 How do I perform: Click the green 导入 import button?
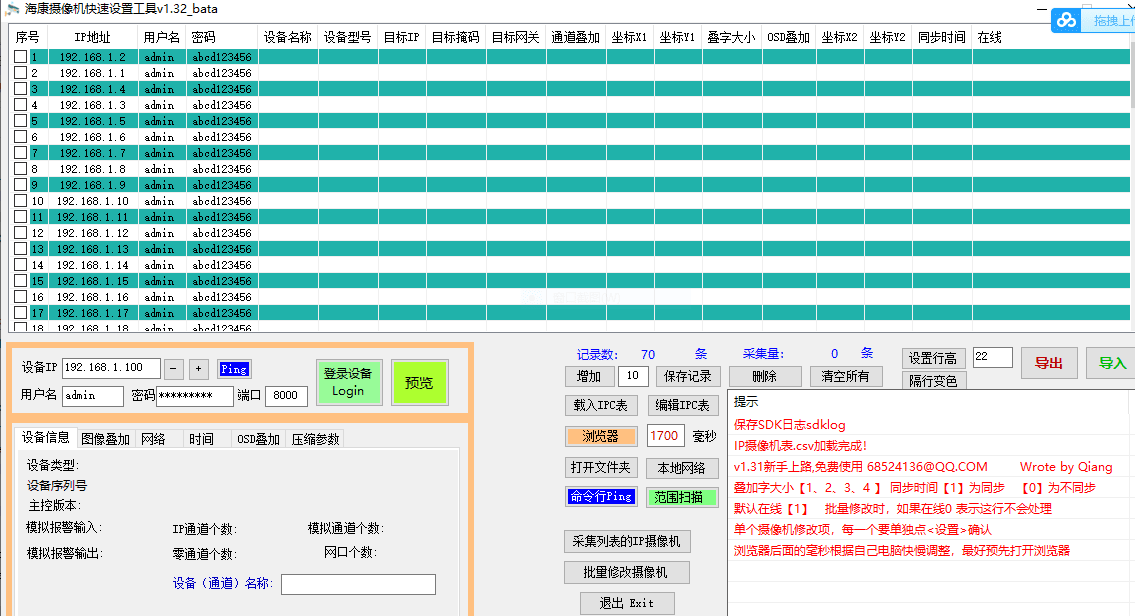coord(1112,363)
